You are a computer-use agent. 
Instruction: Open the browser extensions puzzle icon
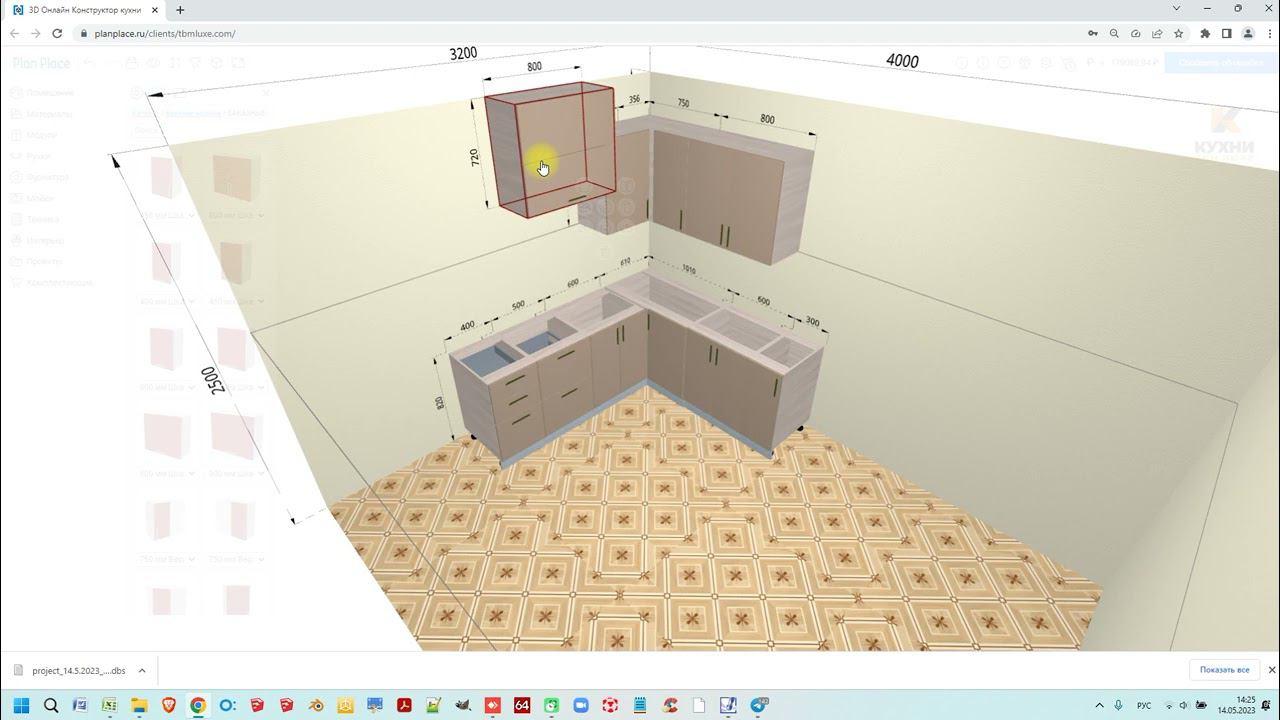point(1205,33)
